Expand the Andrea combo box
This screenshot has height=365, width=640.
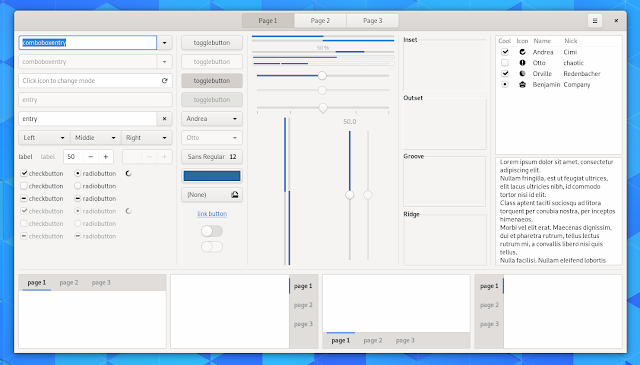tap(212, 119)
